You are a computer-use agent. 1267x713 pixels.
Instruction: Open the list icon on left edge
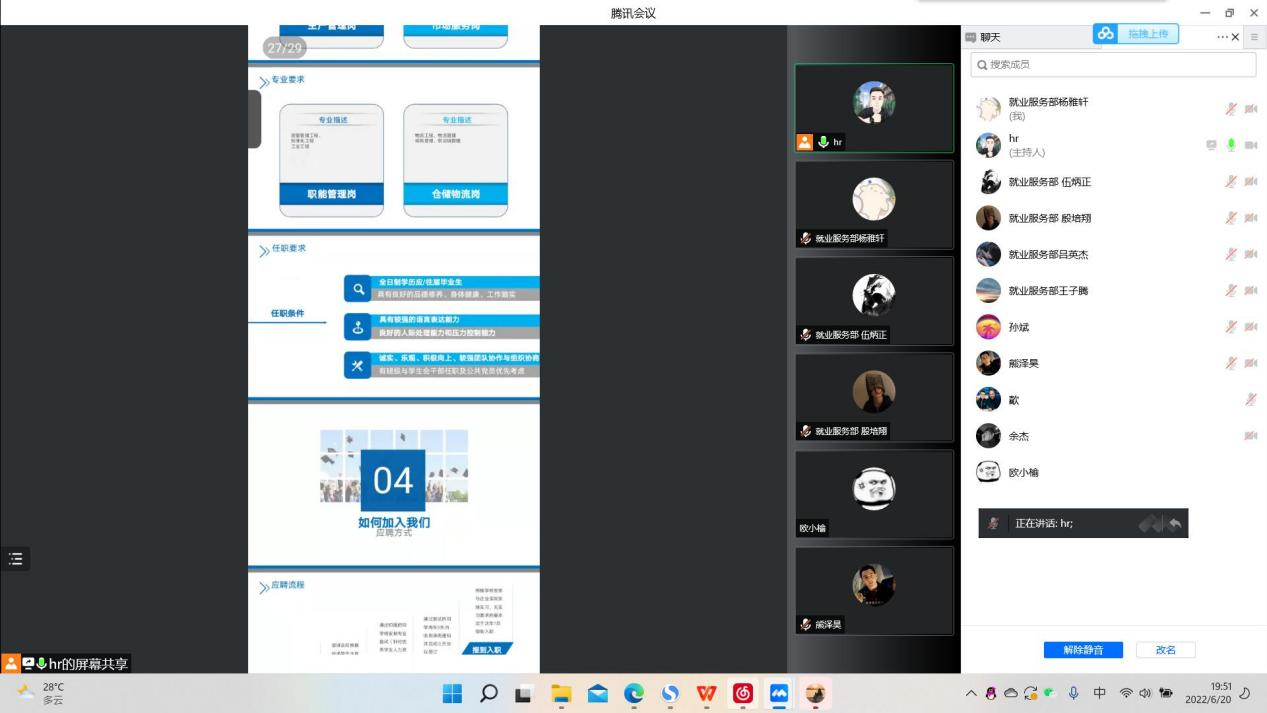[x=15, y=559]
